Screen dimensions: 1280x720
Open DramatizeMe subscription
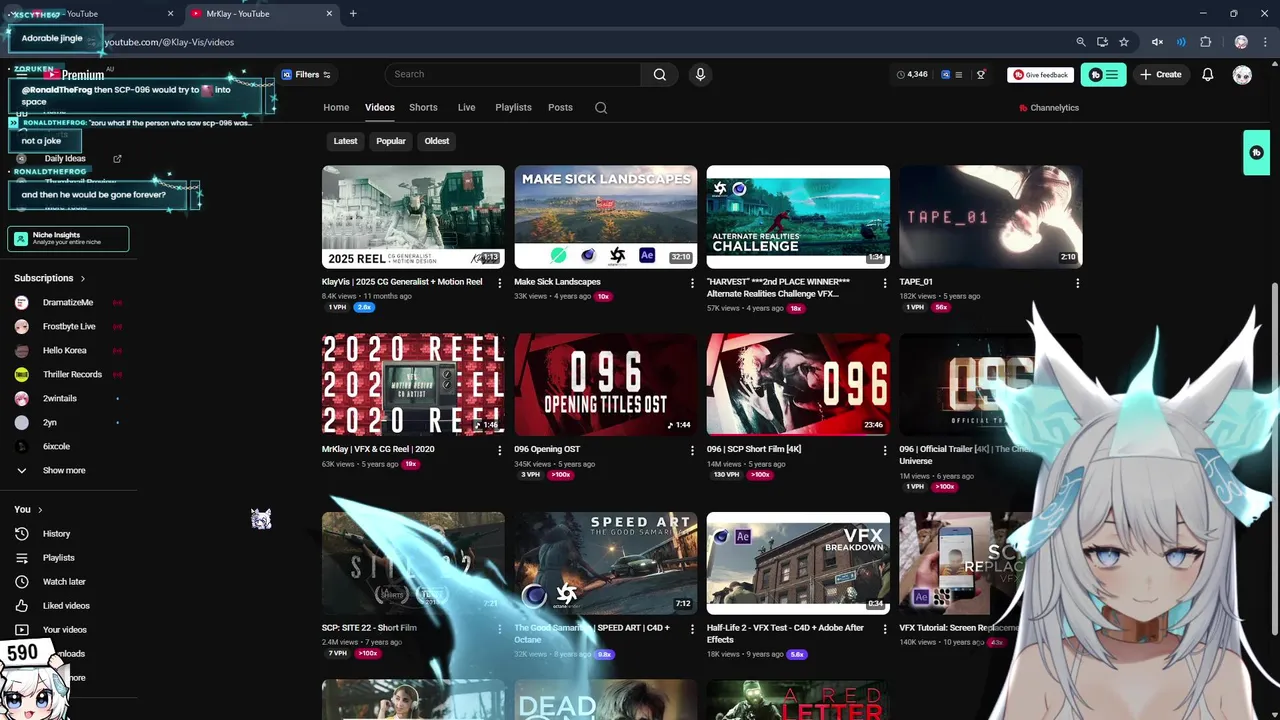tap(68, 303)
